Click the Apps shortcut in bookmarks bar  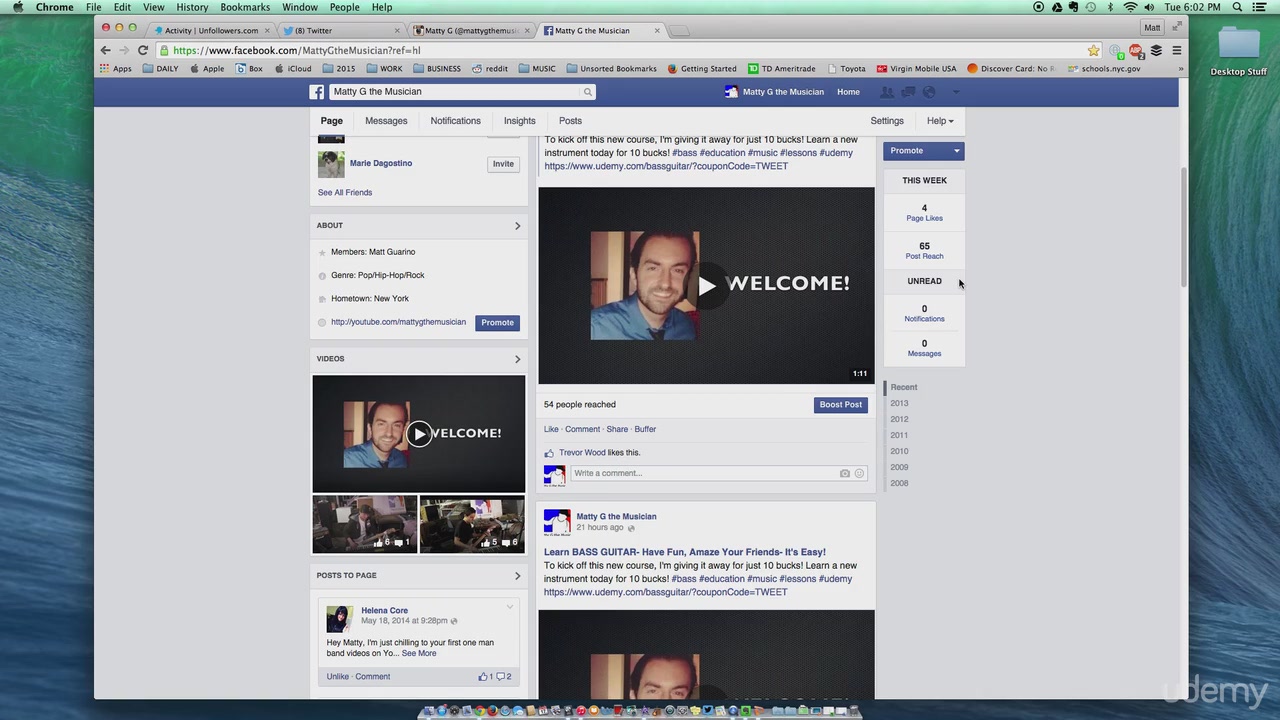(116, 69)
